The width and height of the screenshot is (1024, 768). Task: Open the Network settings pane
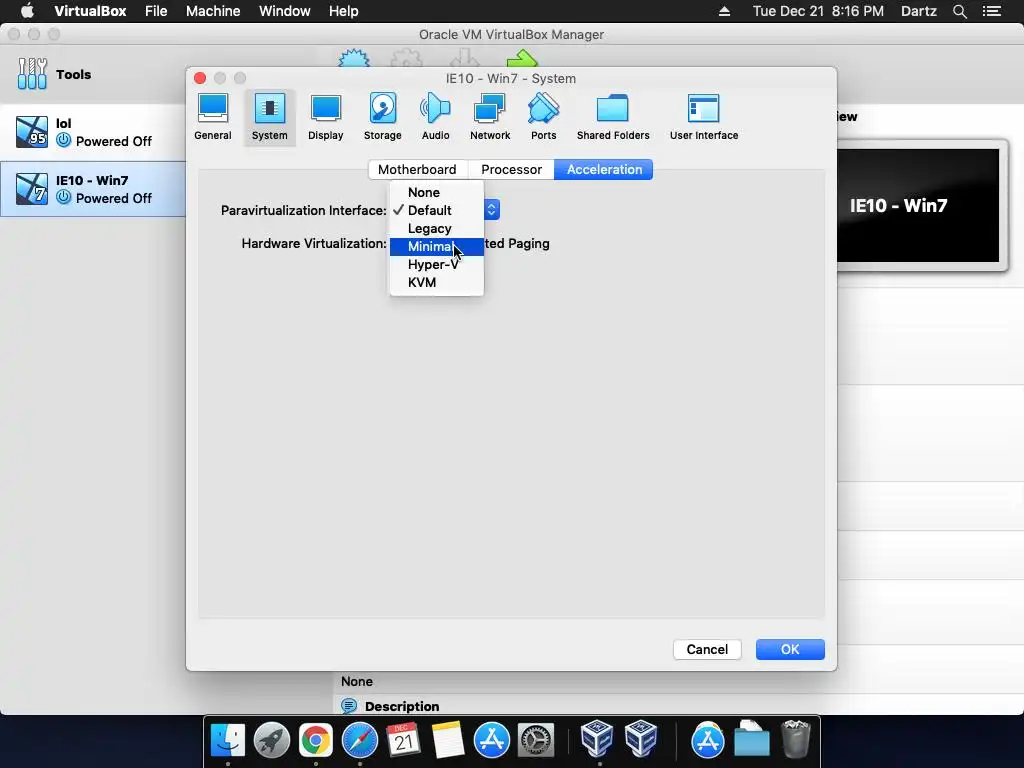pyautogui.click(x=490, y=118)
